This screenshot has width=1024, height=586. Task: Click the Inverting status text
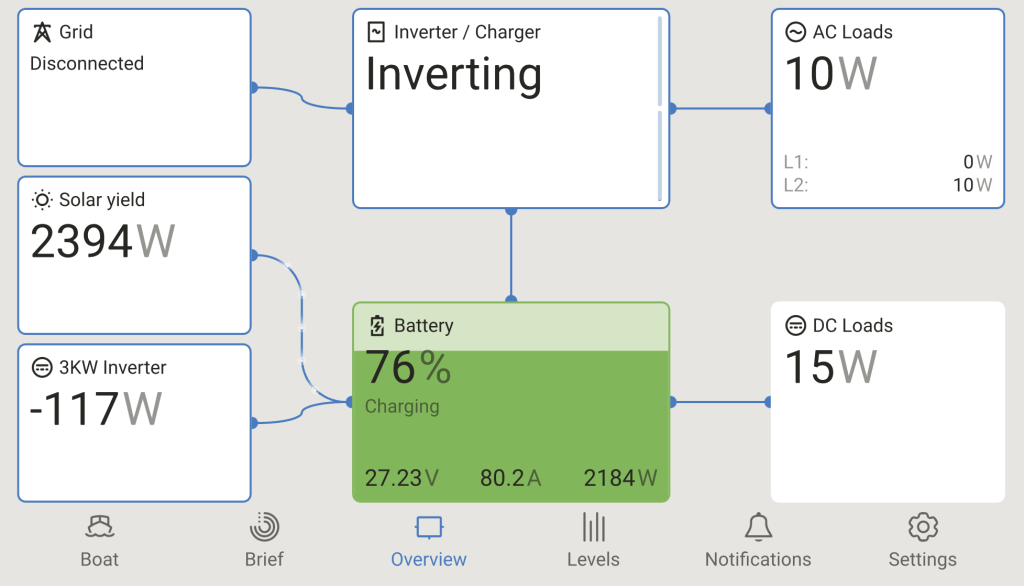tap(453, 75)
